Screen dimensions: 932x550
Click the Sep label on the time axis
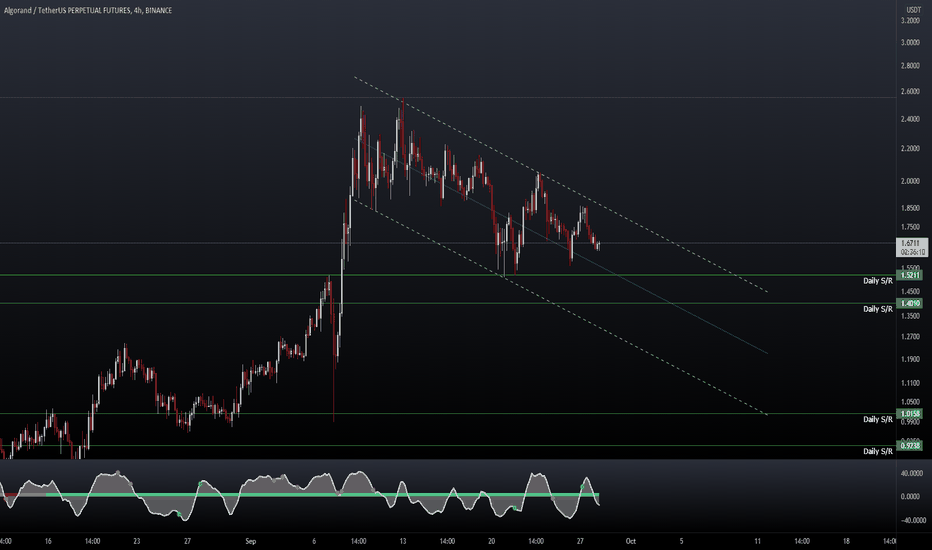click(x=250, y=542)
